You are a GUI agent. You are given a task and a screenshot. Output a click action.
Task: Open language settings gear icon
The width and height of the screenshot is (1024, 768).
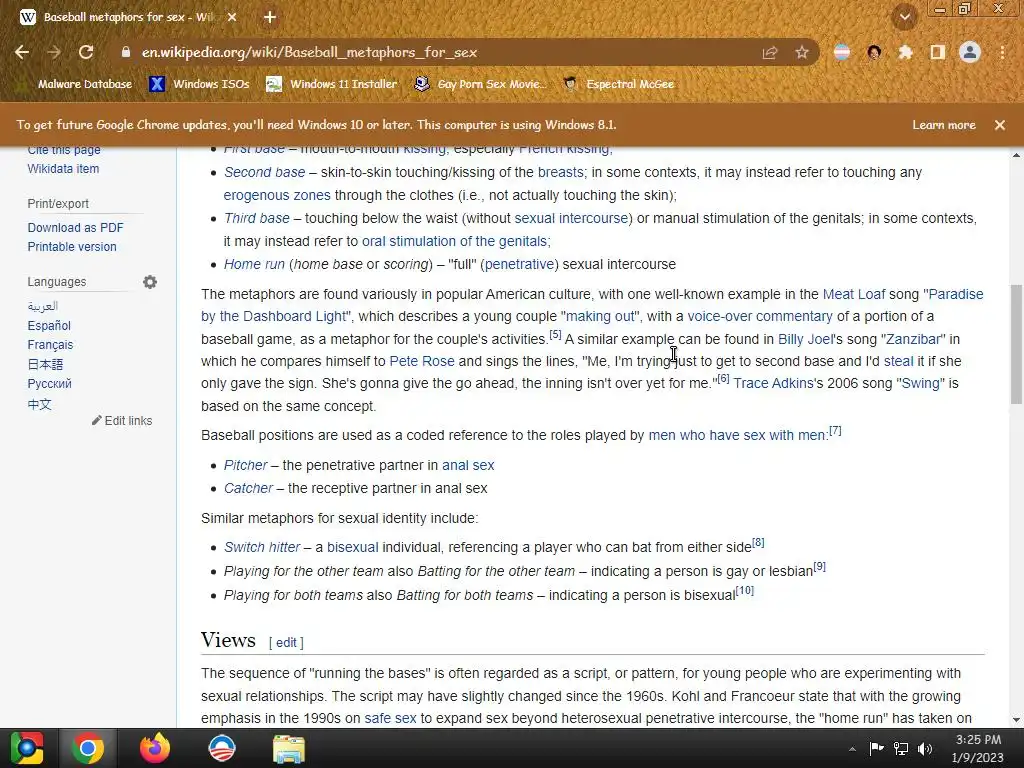[x=150, y=282]
